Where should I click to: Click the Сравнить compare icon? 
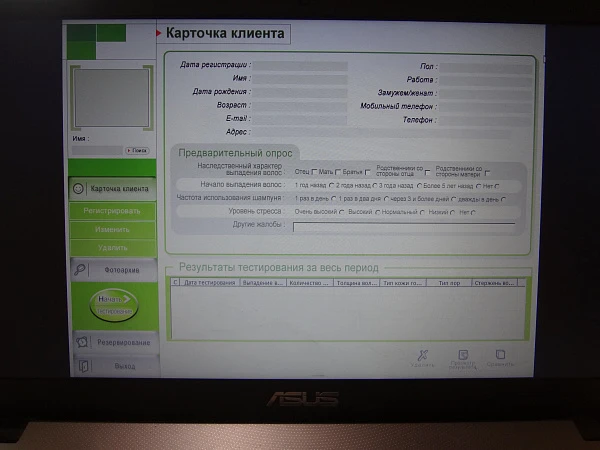pos(500,355)
